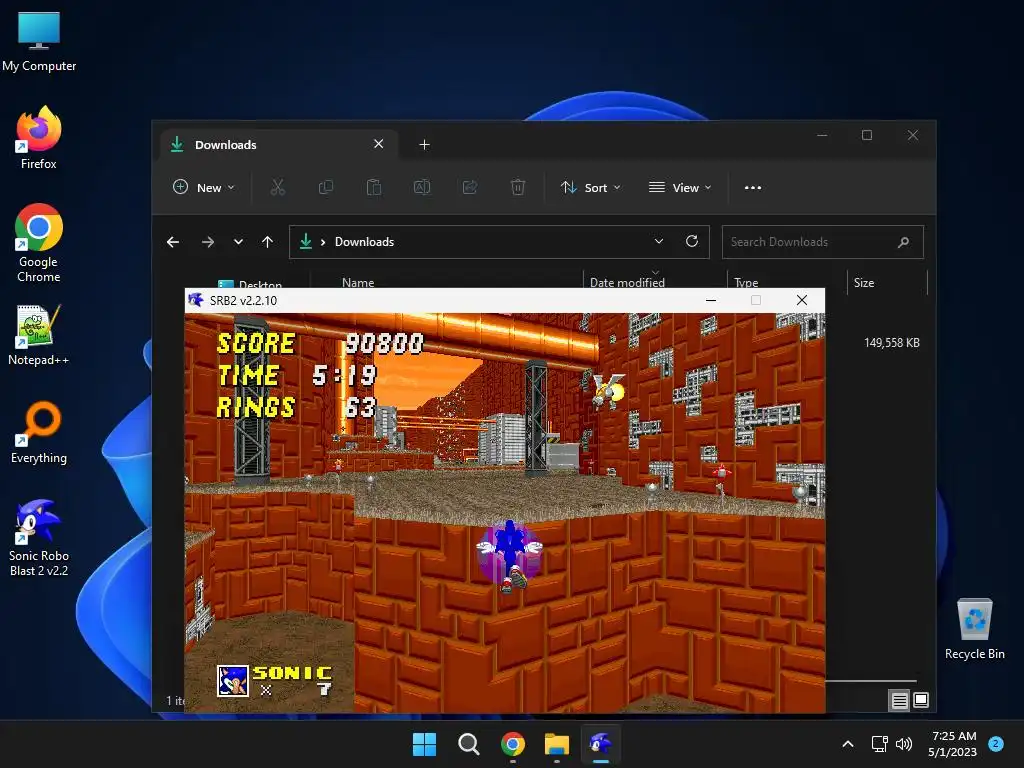The image size is (1024, 768).
Task: Expand address bar history dropdown
Action: (x=659, y=241)
